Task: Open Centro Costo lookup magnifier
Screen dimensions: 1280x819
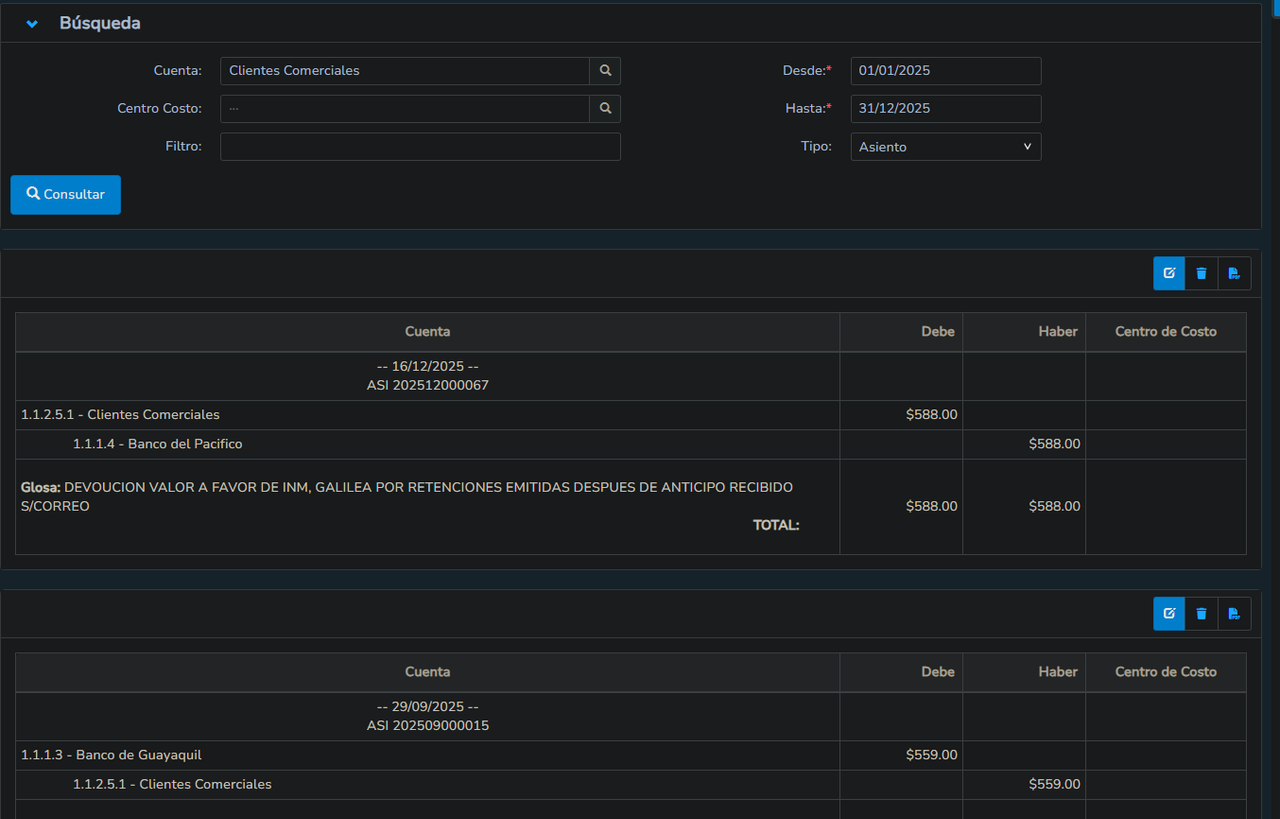Action: [x=605, y=109]
